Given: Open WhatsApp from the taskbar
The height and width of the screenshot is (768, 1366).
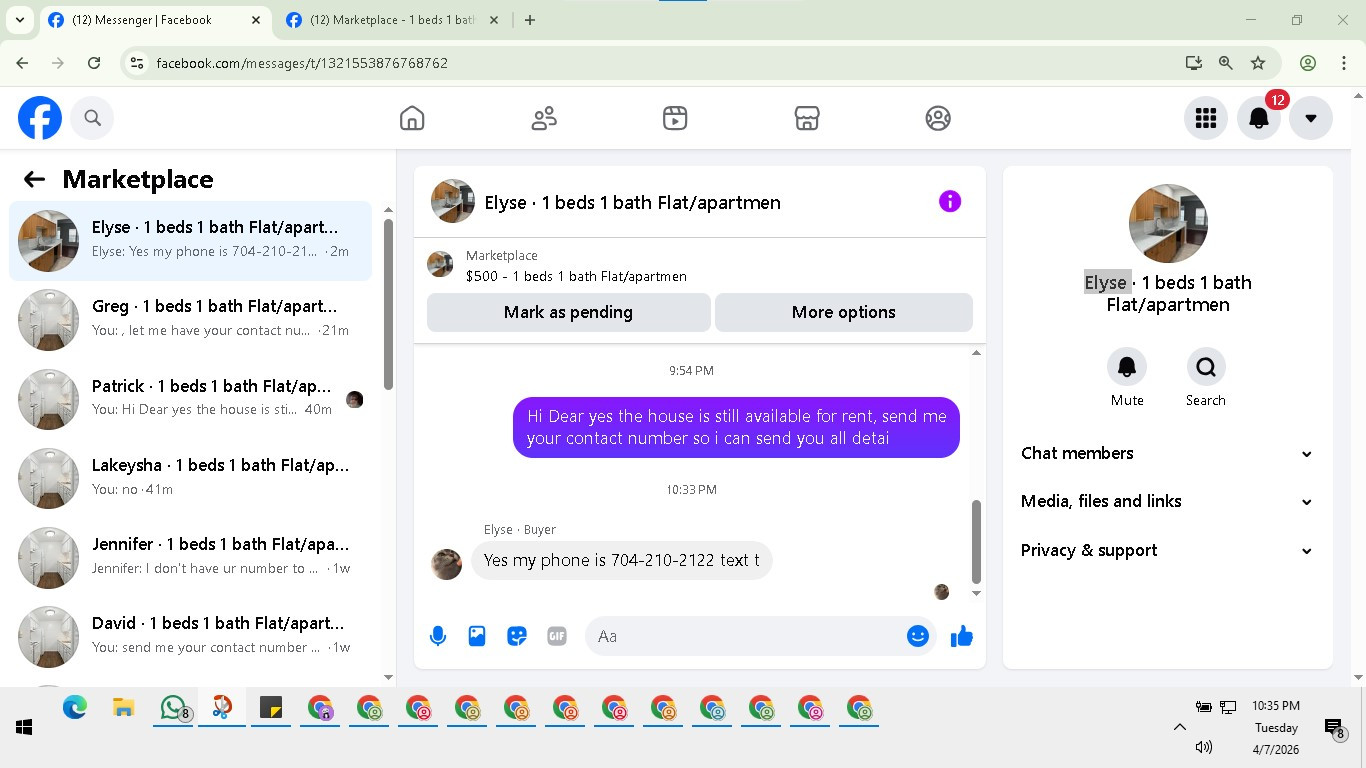Looking at the screenshot, I should pyautogui.click(x=174, y=708).
